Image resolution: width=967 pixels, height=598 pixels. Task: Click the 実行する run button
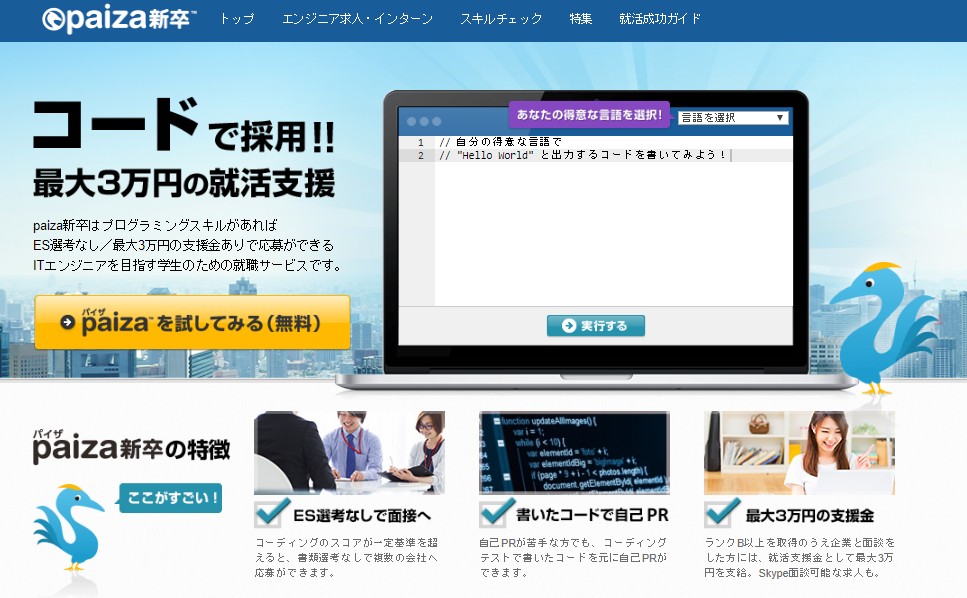click(596, 326)
